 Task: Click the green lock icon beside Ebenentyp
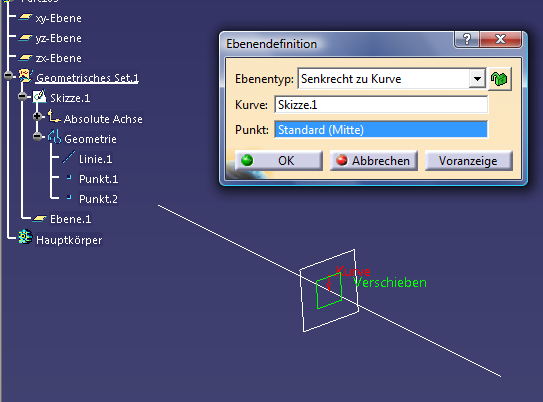click(499, 79)
